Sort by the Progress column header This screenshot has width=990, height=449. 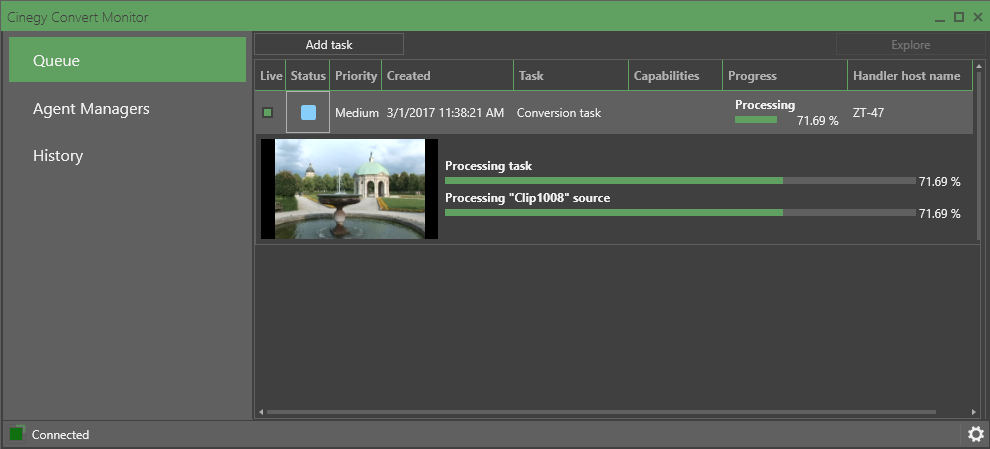pos(785,76)
